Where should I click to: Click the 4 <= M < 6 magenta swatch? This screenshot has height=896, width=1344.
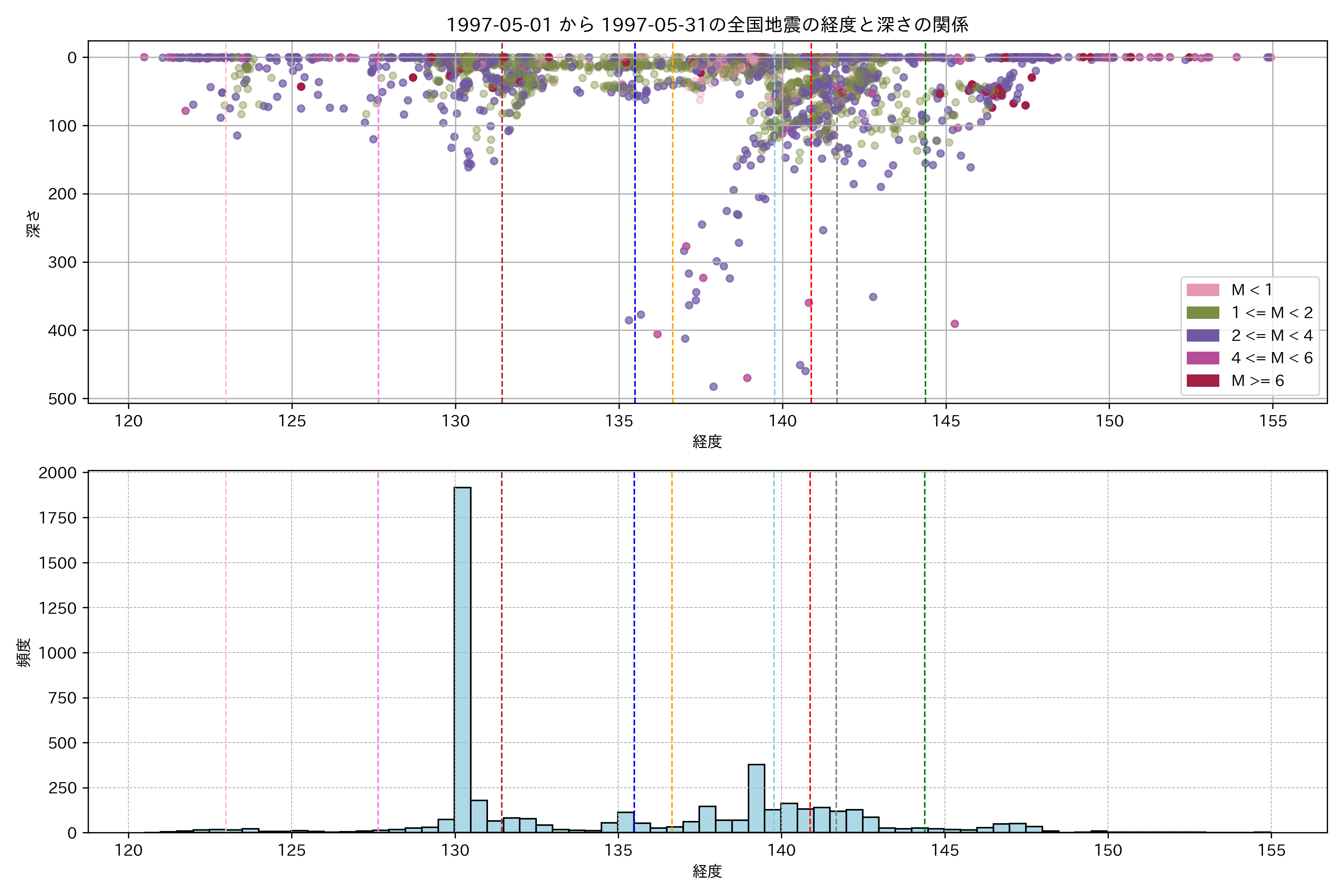tap(1203, 358)
